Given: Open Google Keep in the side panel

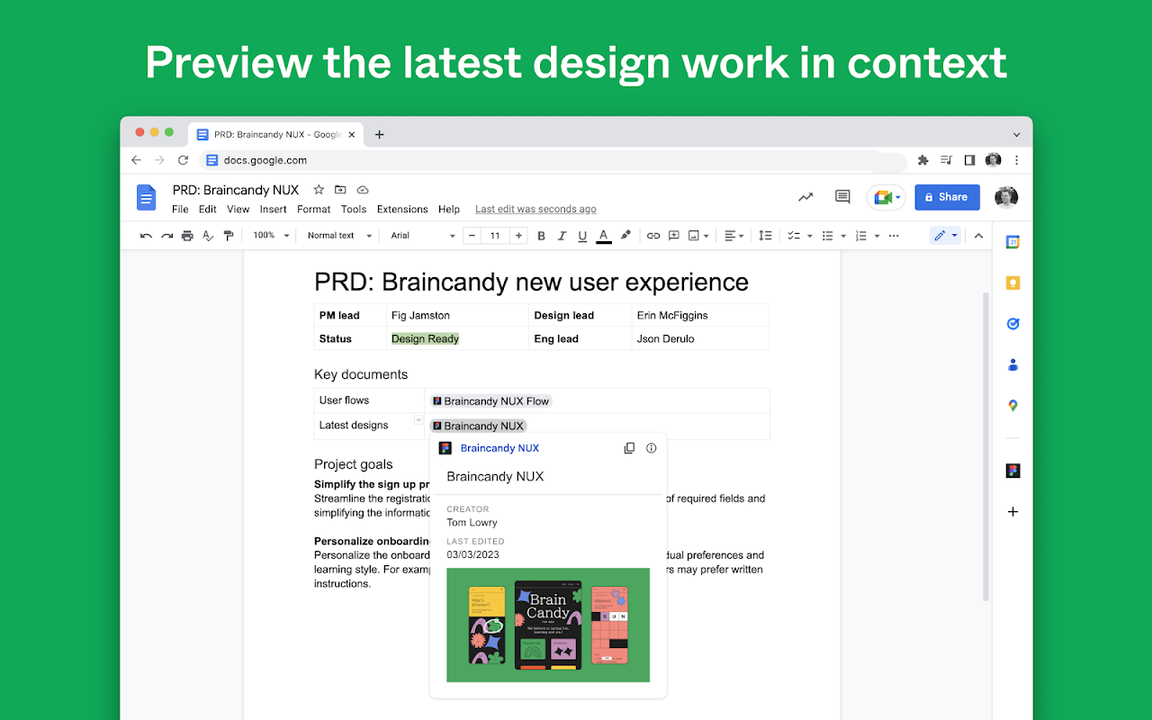Looking at the screenshot, I should 1013,283.
